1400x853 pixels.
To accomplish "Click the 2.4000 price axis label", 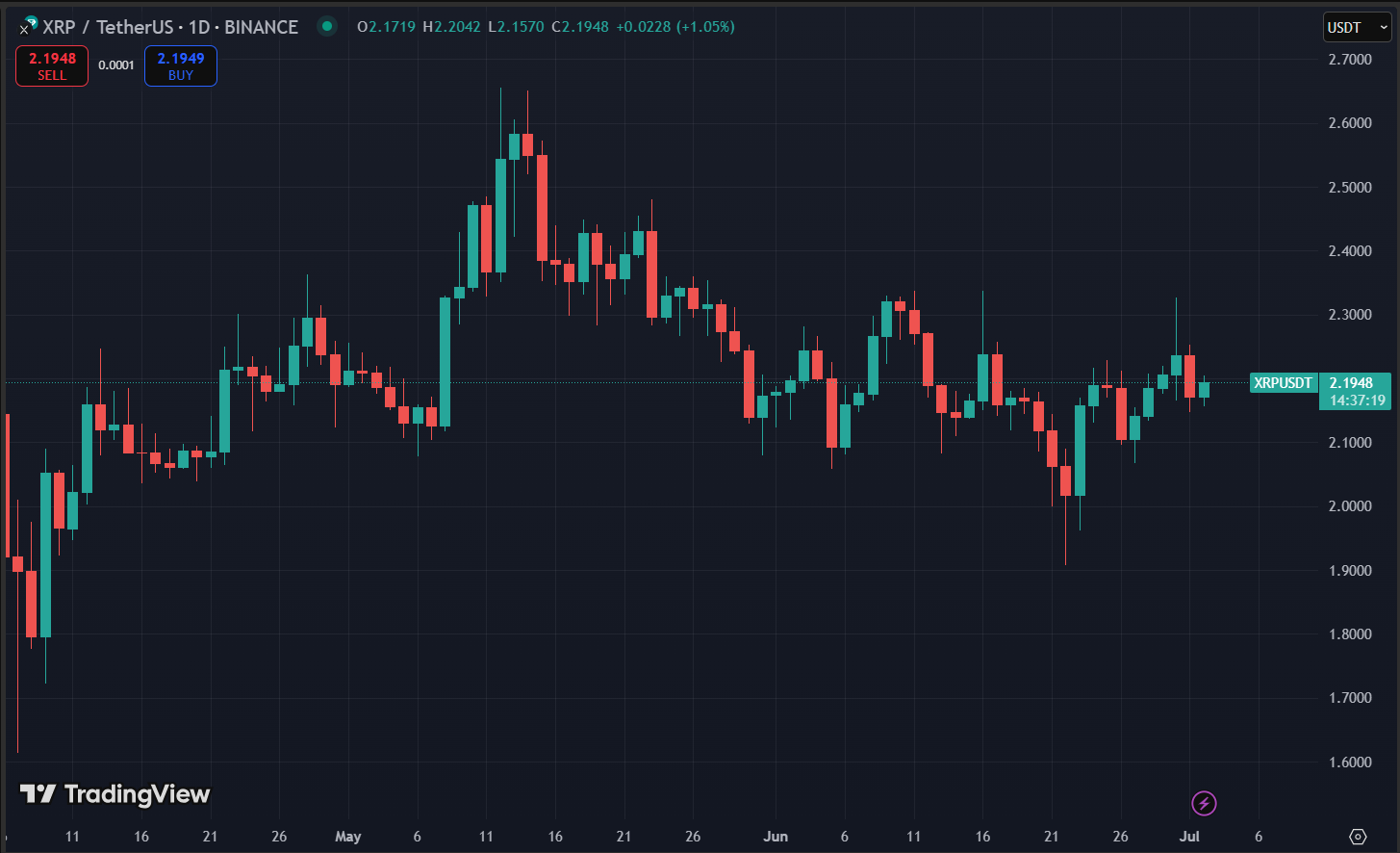I will [x=1350, y=251].
